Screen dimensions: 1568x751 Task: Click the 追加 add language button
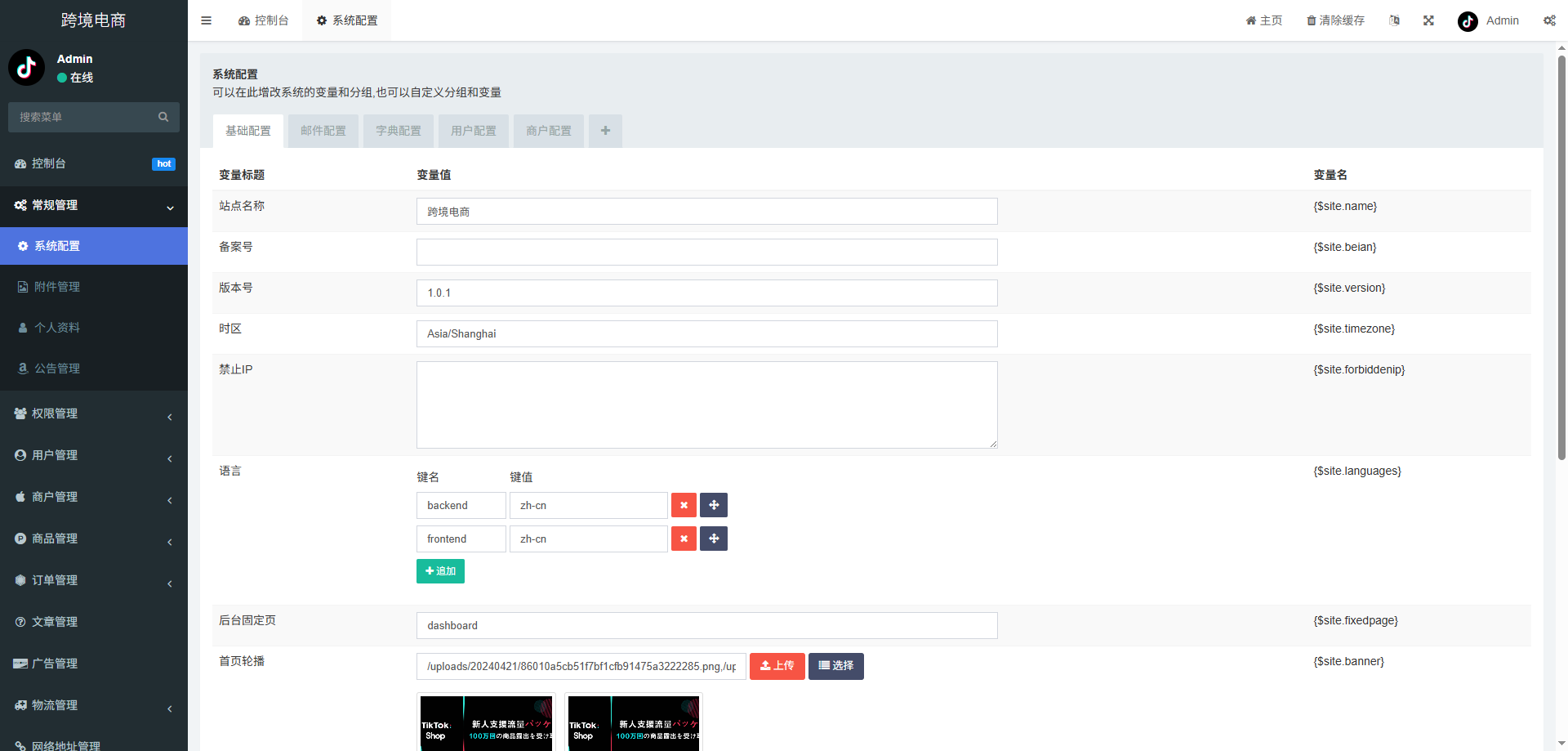440,570
